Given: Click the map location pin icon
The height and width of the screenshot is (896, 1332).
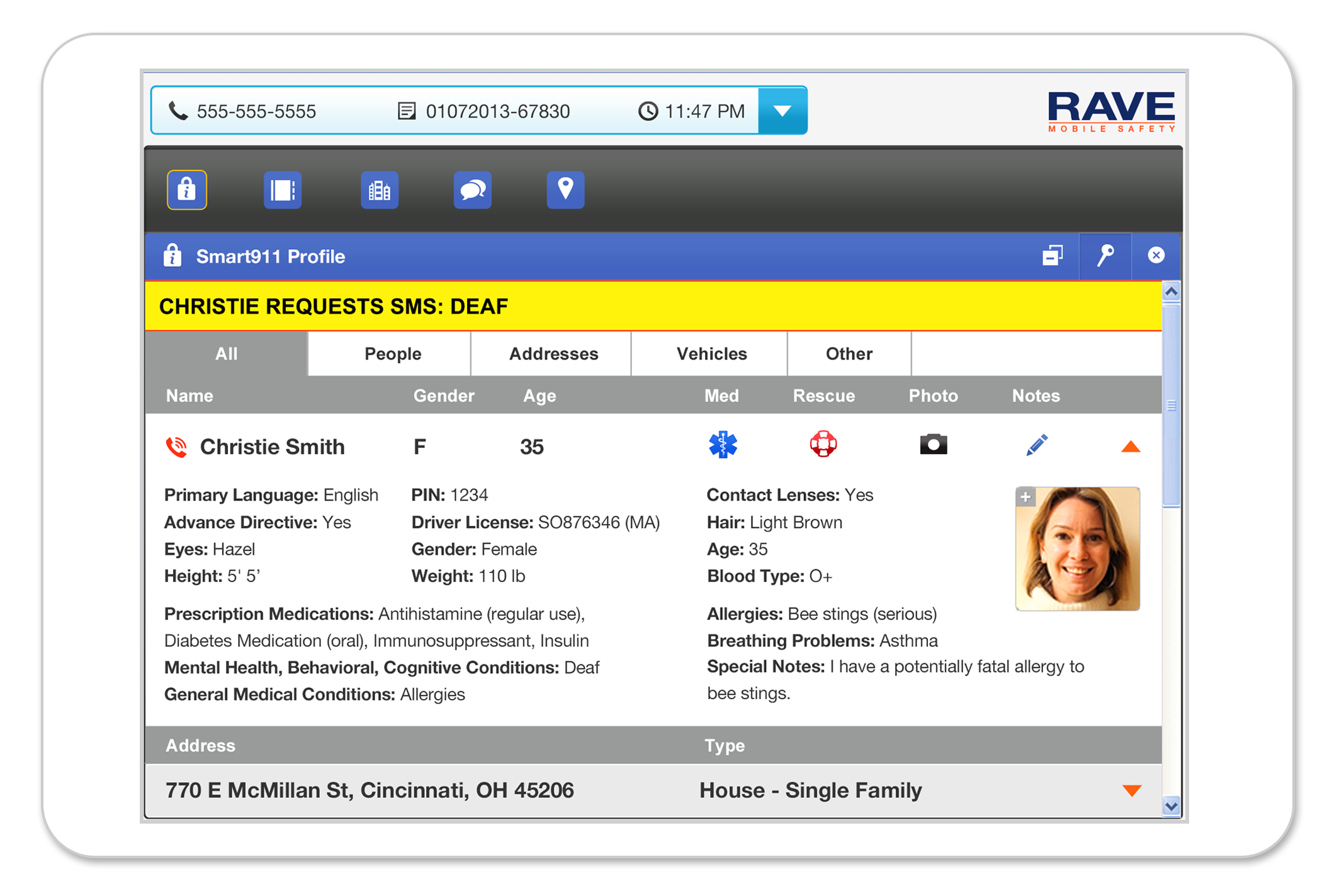Looking at the screenshot, I should click(x=565, y=189).
